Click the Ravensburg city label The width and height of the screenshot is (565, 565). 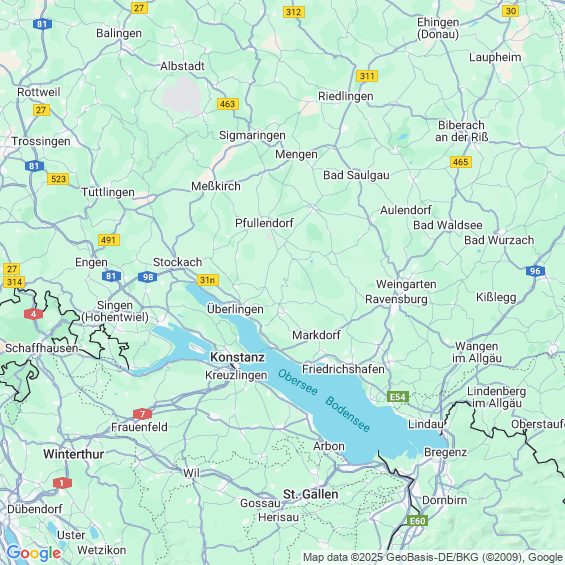(396, 299)
